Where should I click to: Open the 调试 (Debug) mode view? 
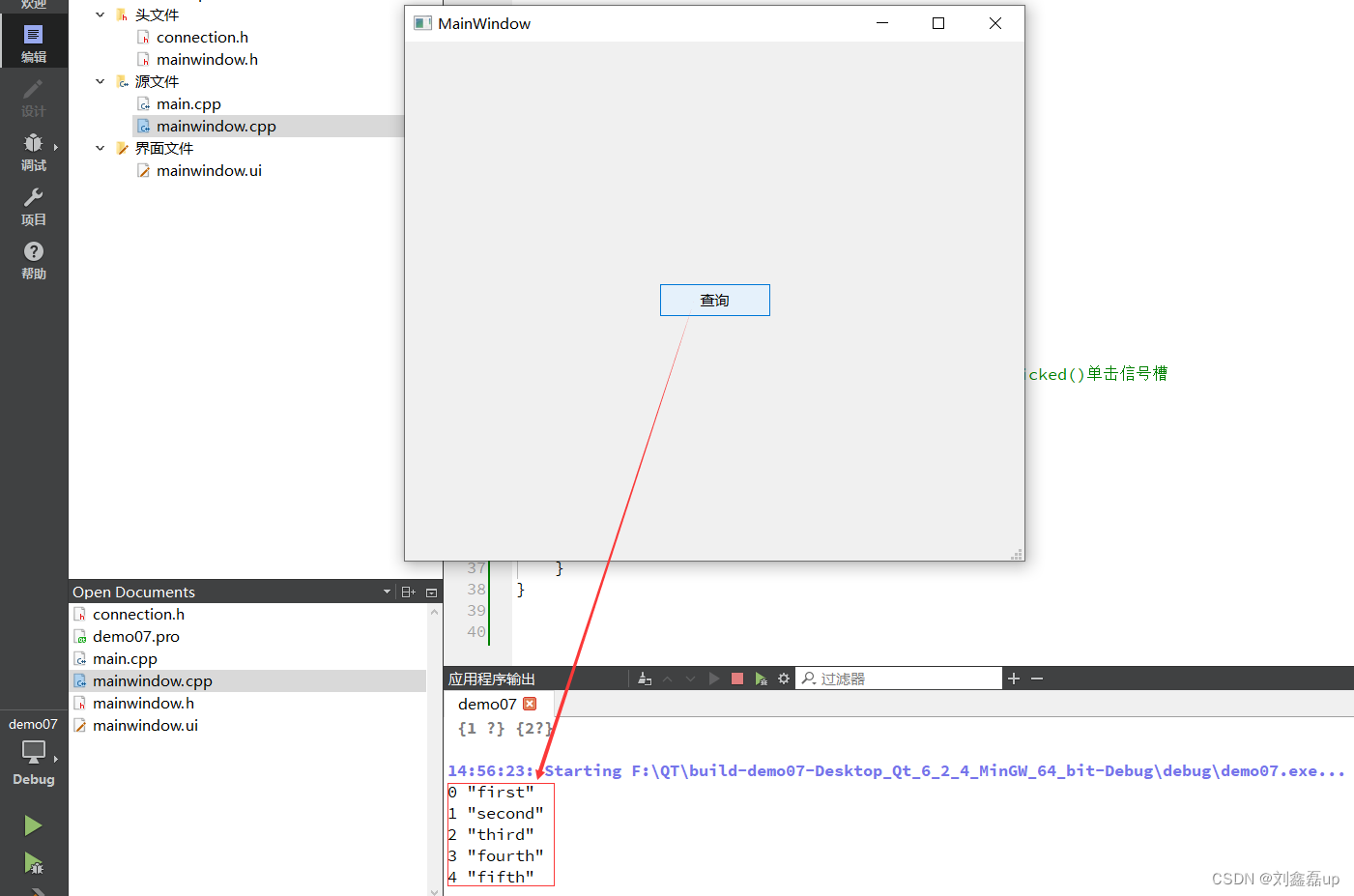point(33,153)
